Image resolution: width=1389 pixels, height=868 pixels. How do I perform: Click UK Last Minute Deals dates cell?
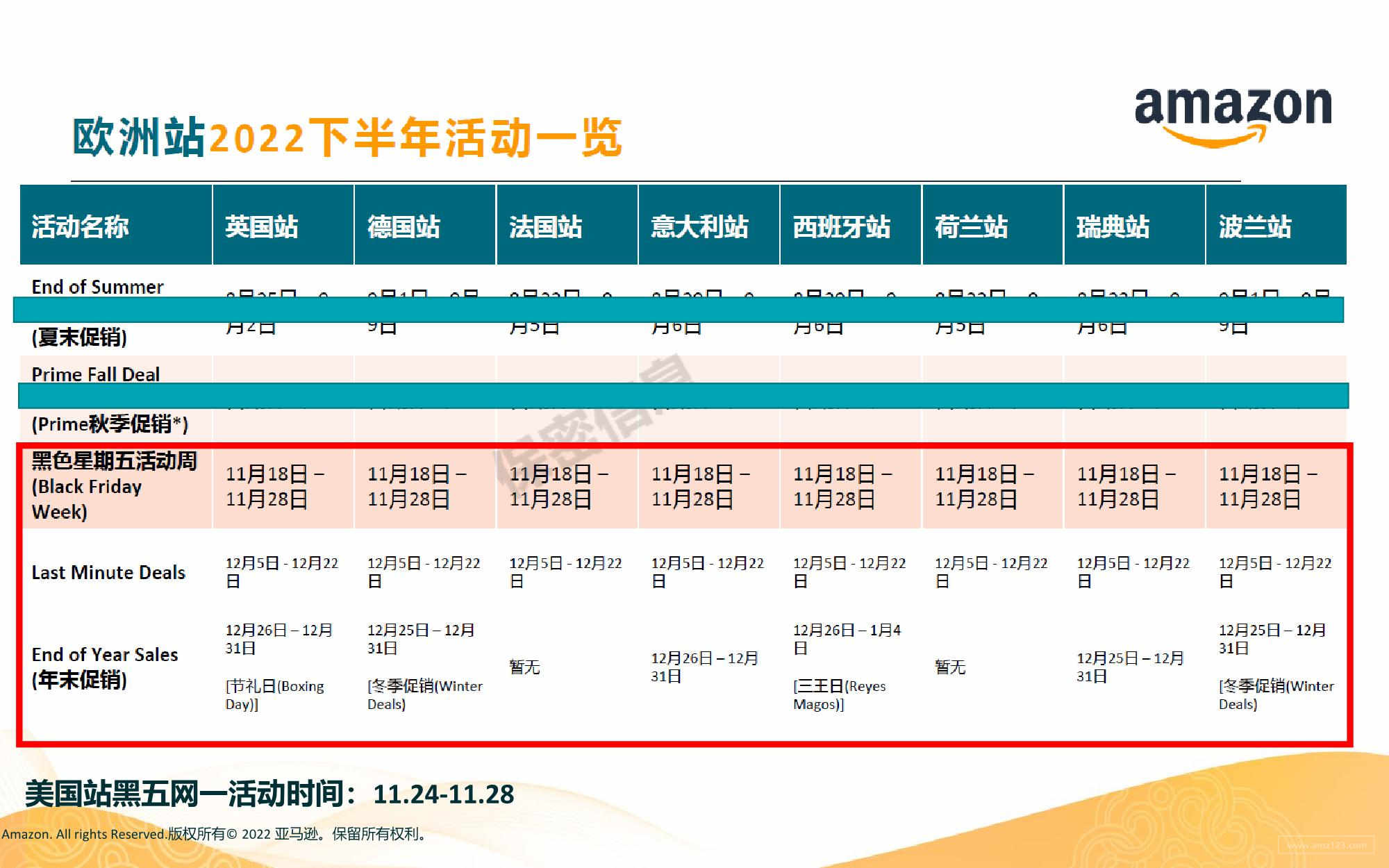(x=282, y=571)
